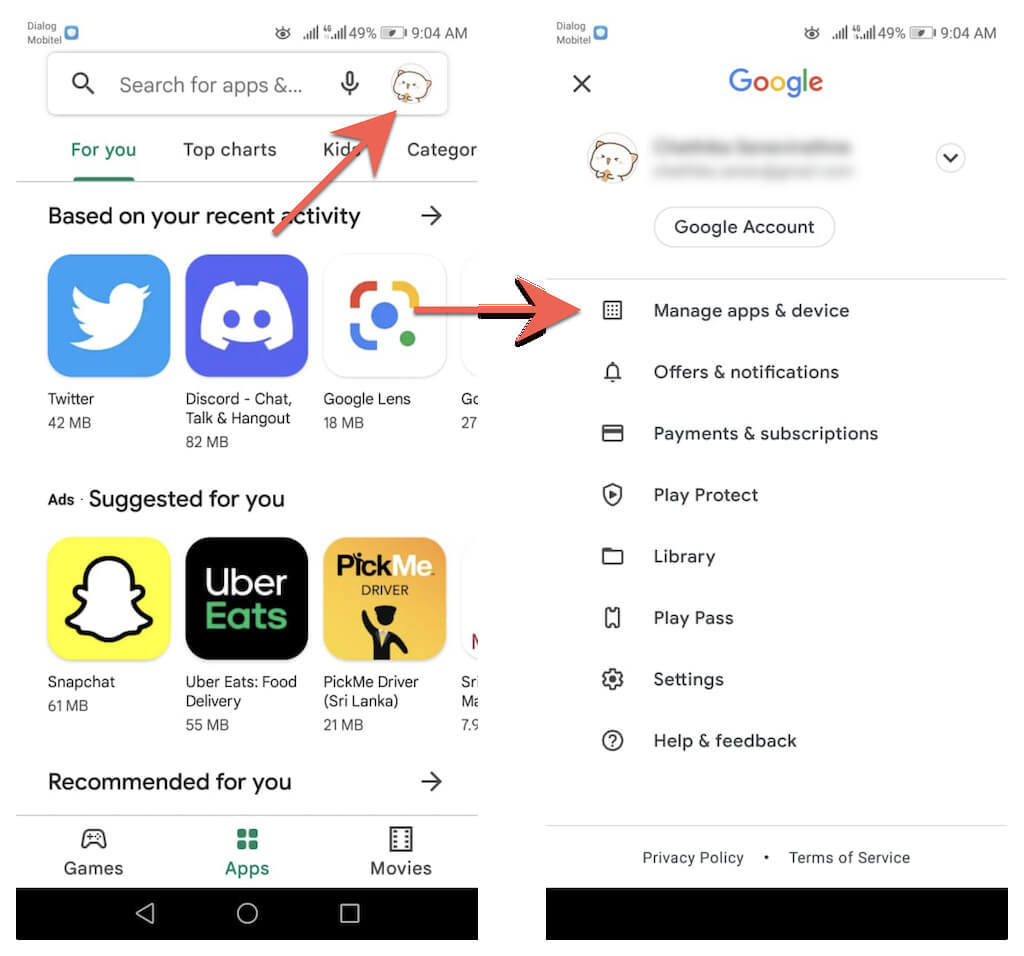Screen dimensions: 1024x956
Task: Open the Snapchat app icon
Action: [x=109, y=598]
